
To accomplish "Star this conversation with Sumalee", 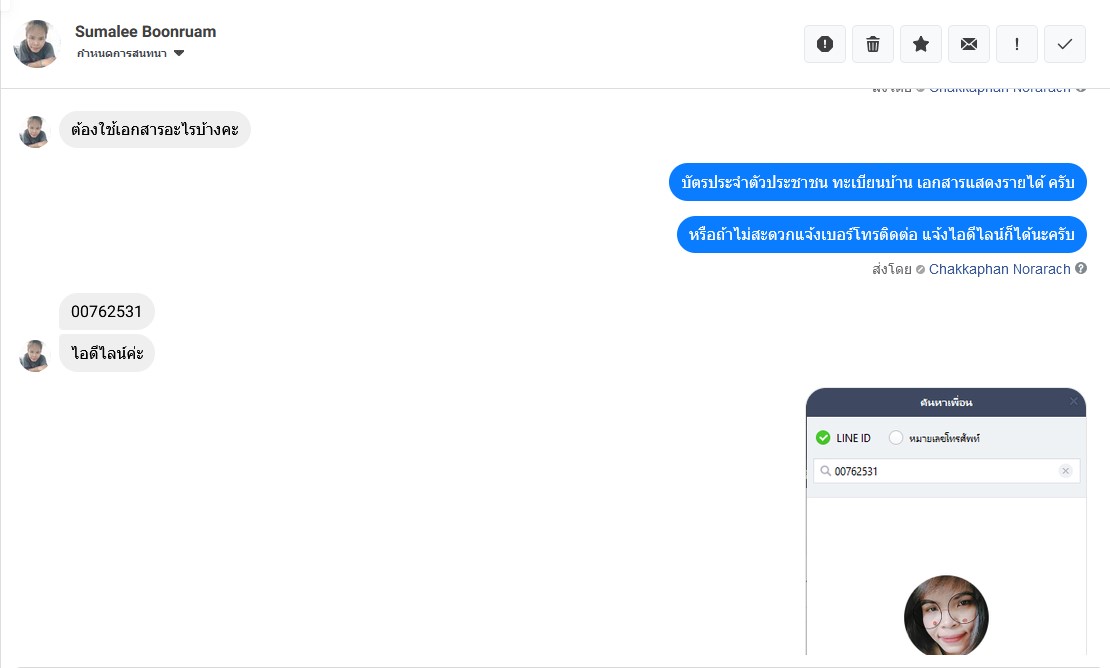I will (921, 44).
